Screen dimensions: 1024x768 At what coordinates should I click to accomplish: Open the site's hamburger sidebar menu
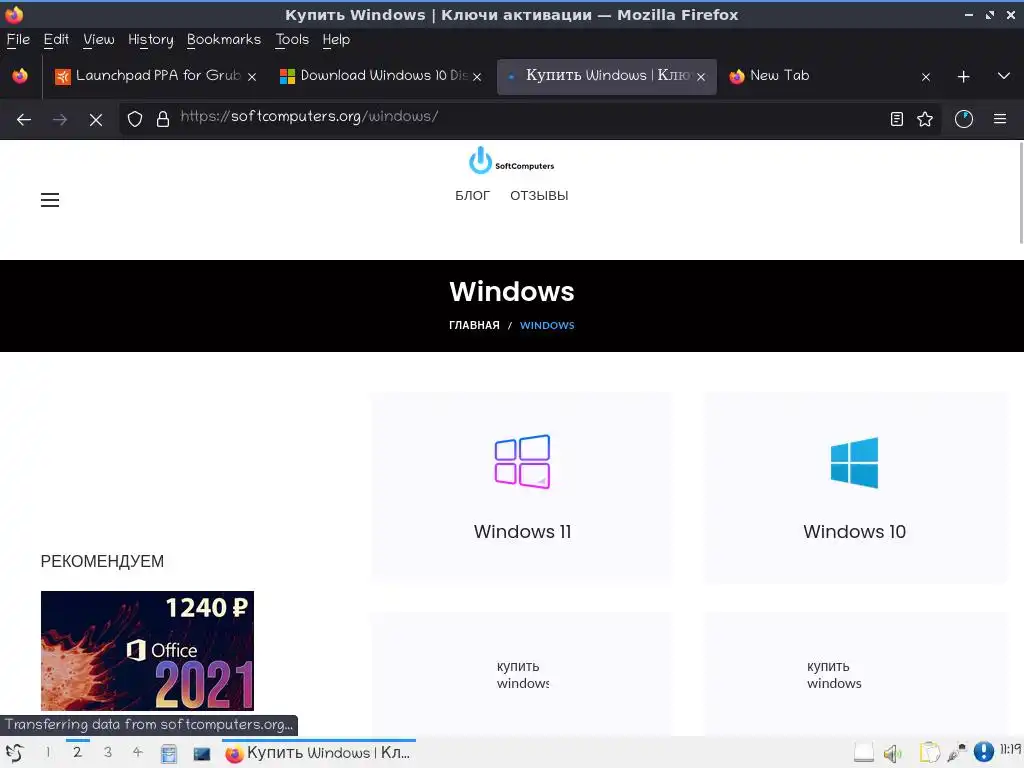click(x=50, y=200)
